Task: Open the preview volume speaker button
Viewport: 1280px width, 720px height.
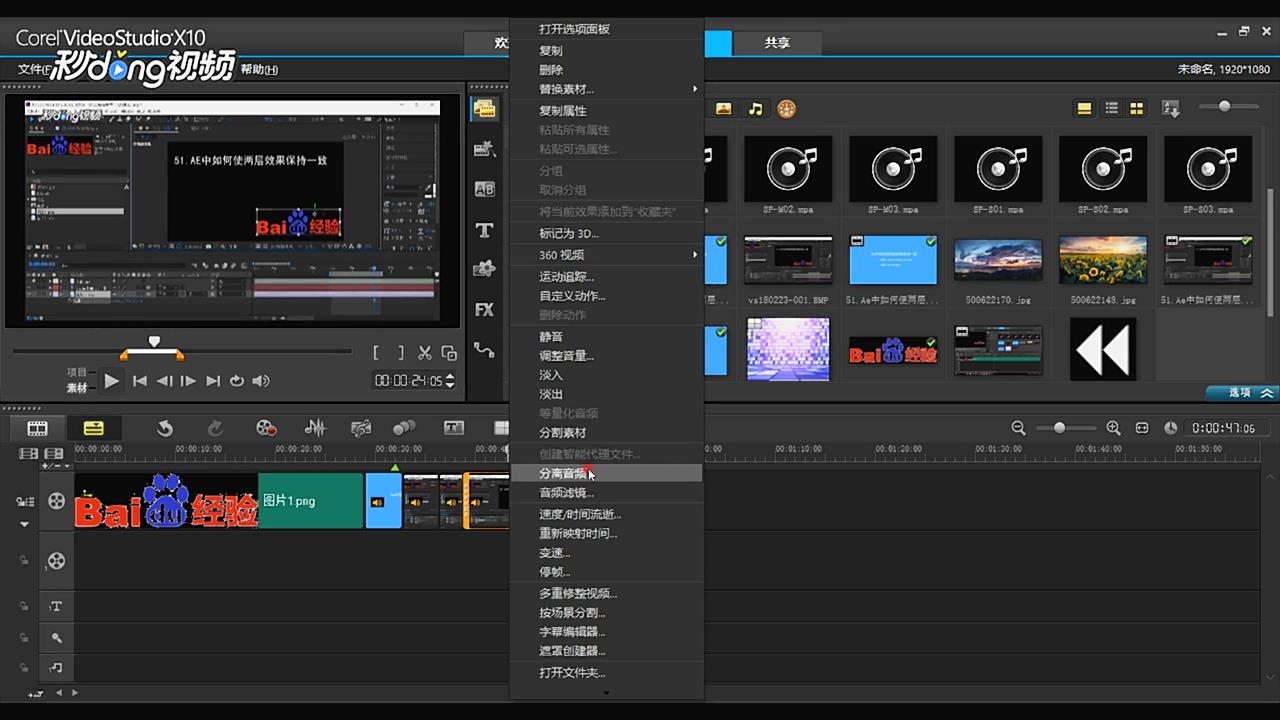Action: pyautogui.click(x=261, y=381)
